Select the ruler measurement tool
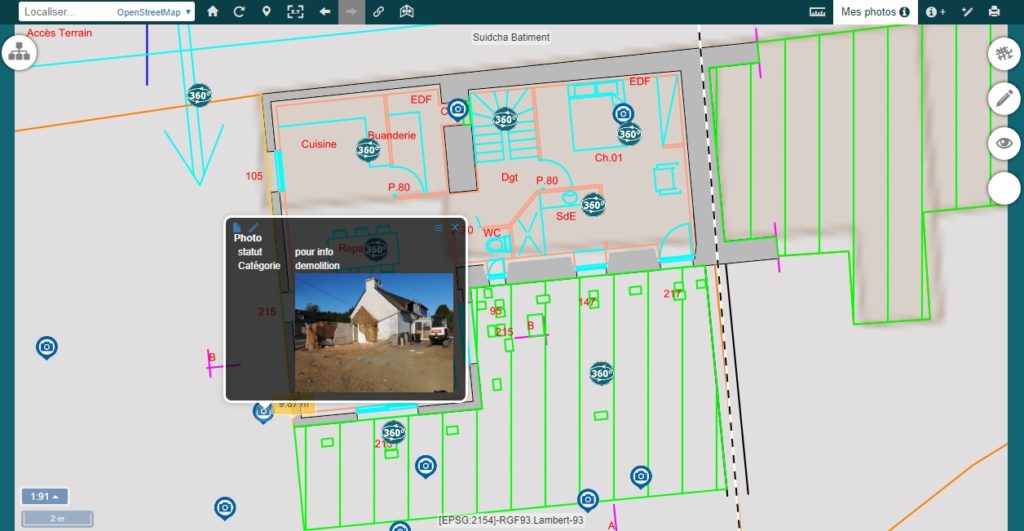The width and height of the screenshot is (1024, 531). [817, 12]
